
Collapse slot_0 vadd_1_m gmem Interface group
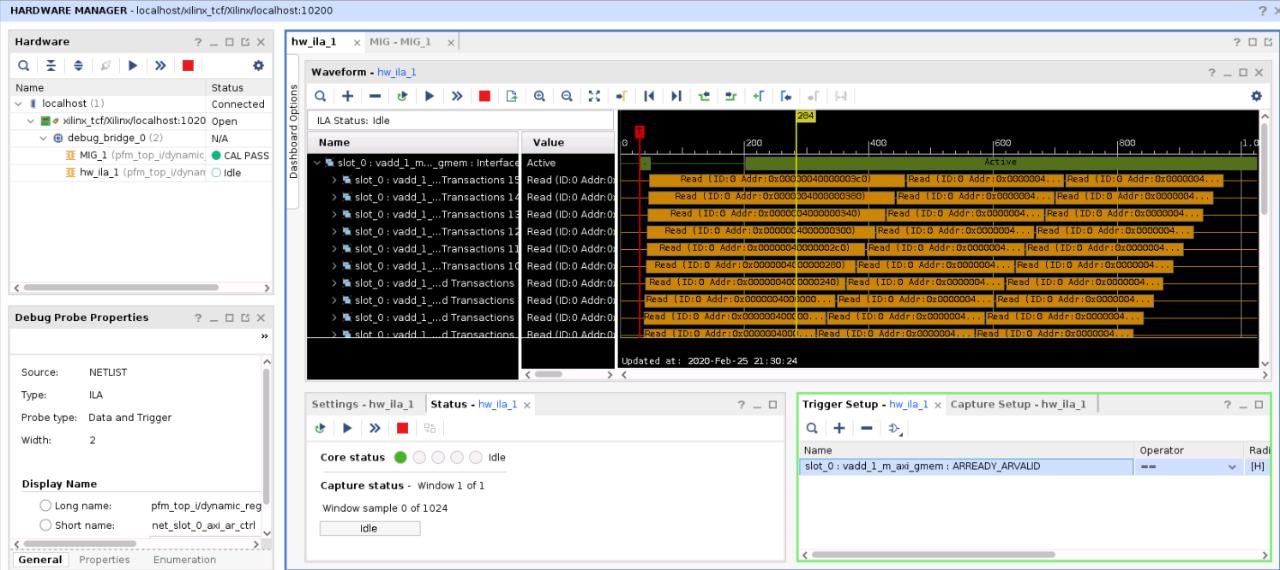pyautogui.click(x=318, y=163)
